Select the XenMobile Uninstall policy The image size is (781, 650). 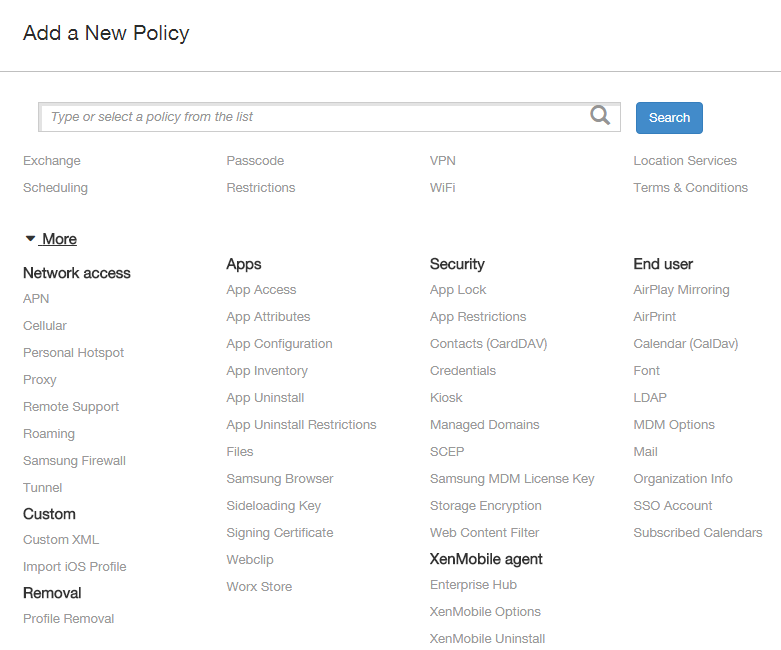[x=487, y=639]
